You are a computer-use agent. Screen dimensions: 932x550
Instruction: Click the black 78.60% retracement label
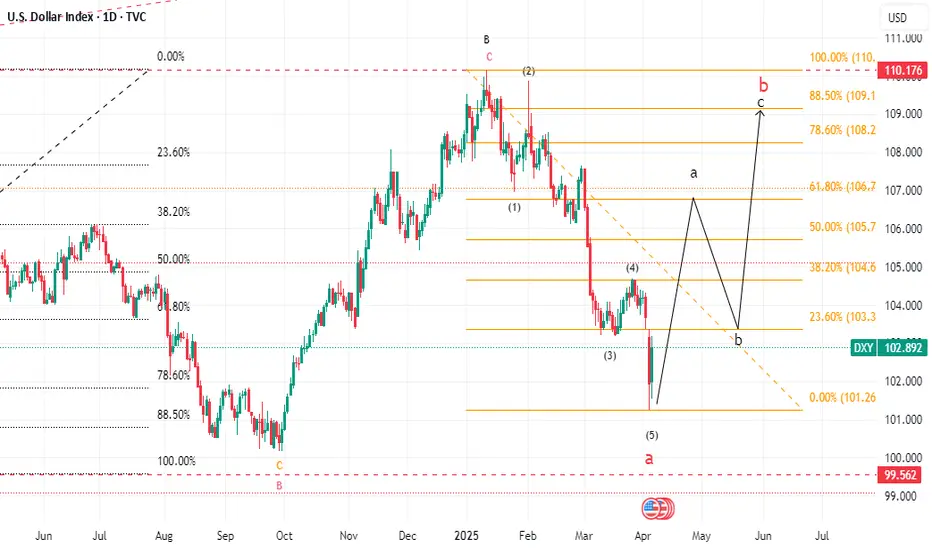pyautogui.click(x=174, y=375)
